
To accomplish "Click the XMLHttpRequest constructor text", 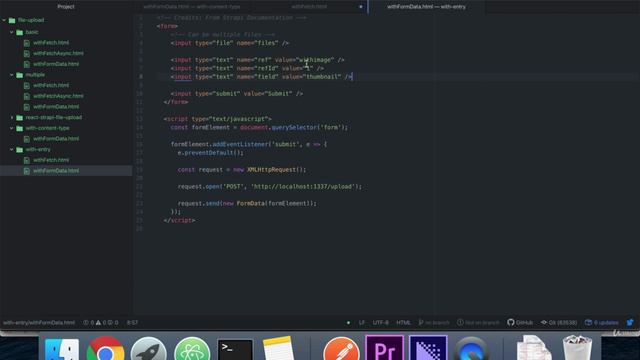I will pyautogui.click(x=271, y=170).
